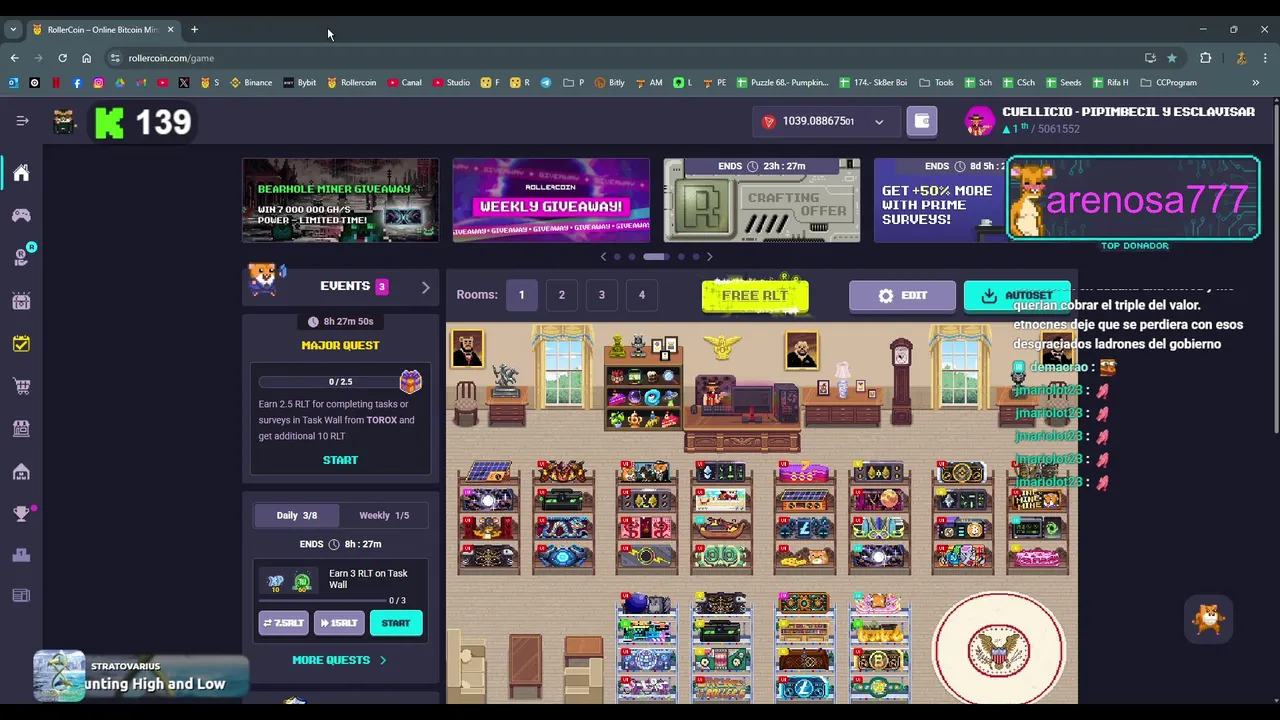
Task: Open the news page sidebar icon
Action: pos(21,596)
